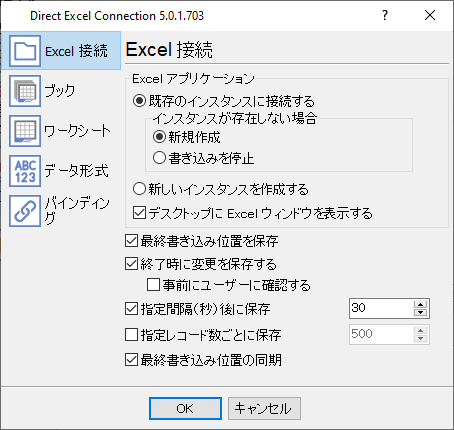Enable 事前にユーザーに確認する checkbox
454x430 pixels.
[x=153, y=285]
